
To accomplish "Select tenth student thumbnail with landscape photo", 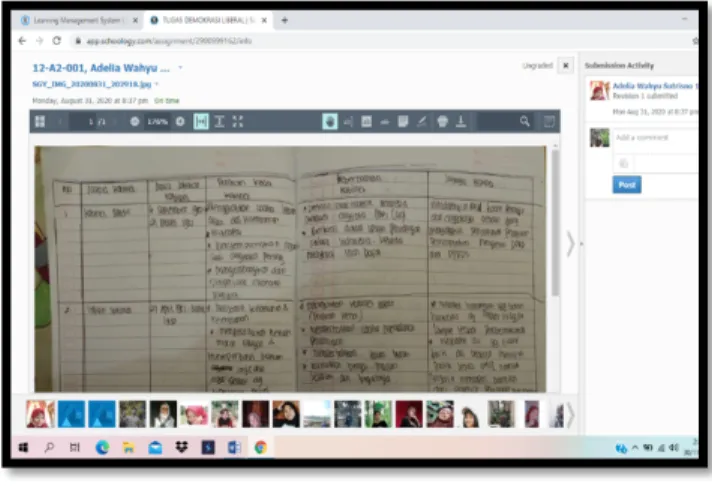I will tap(317, 414).
